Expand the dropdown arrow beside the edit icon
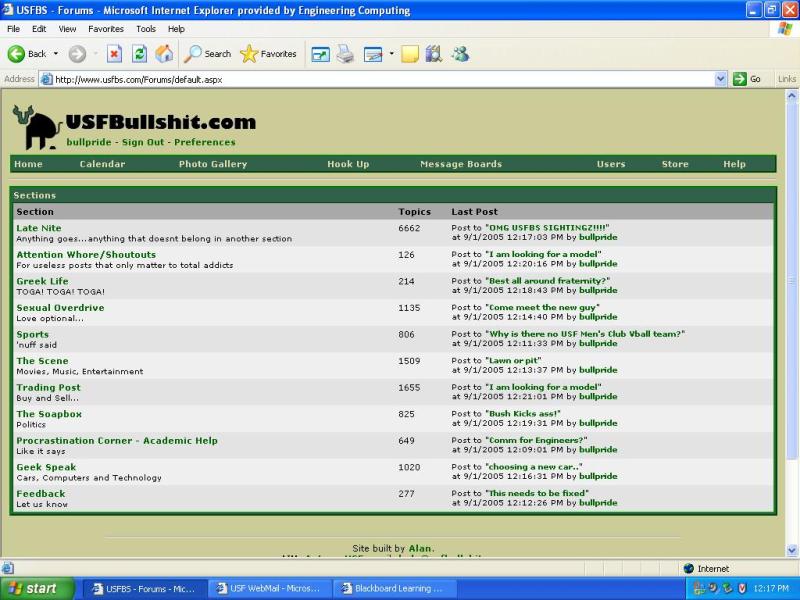This screenshot has width=800, height=600. 391,54
